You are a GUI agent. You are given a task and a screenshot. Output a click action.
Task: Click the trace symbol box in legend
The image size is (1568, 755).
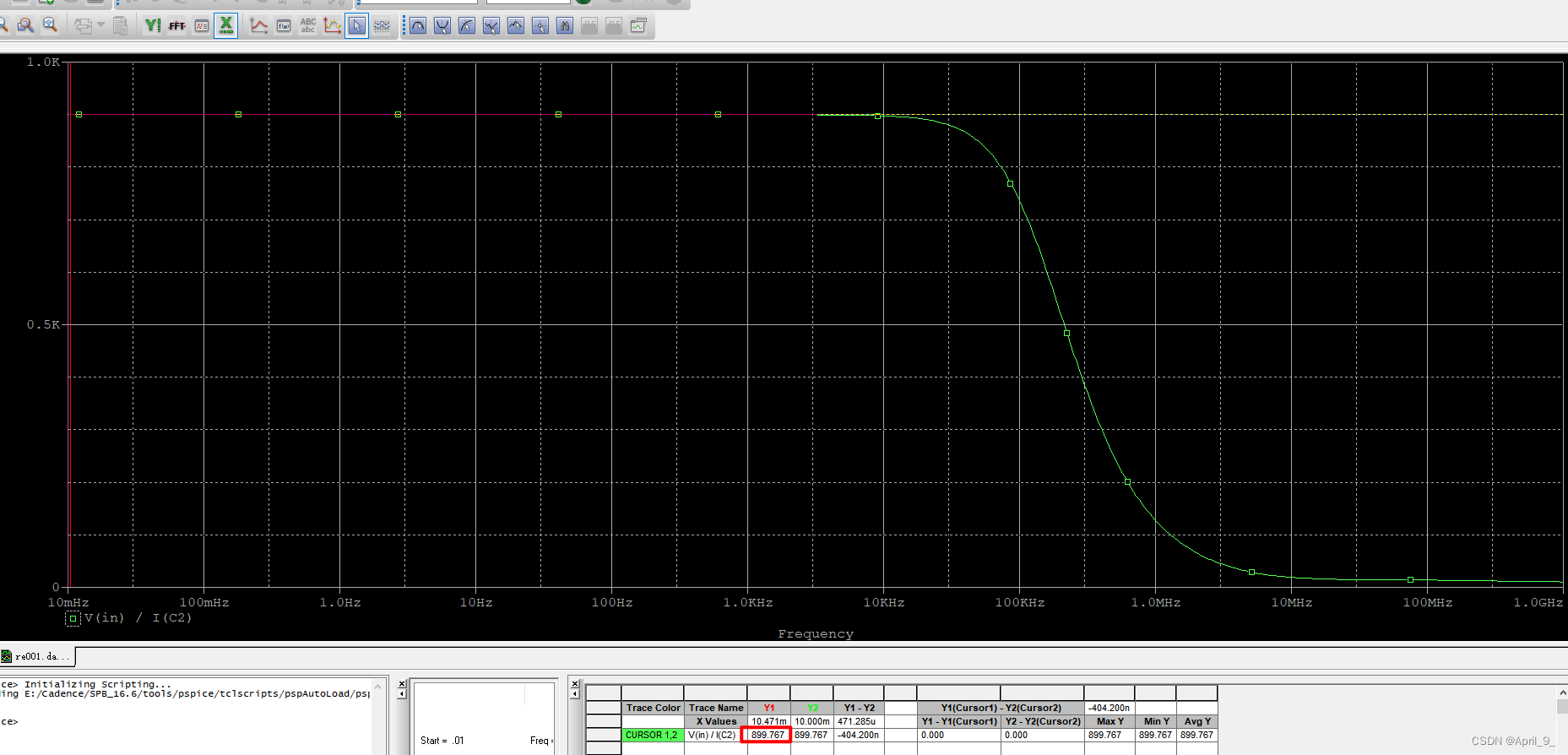tap(73, 618)
